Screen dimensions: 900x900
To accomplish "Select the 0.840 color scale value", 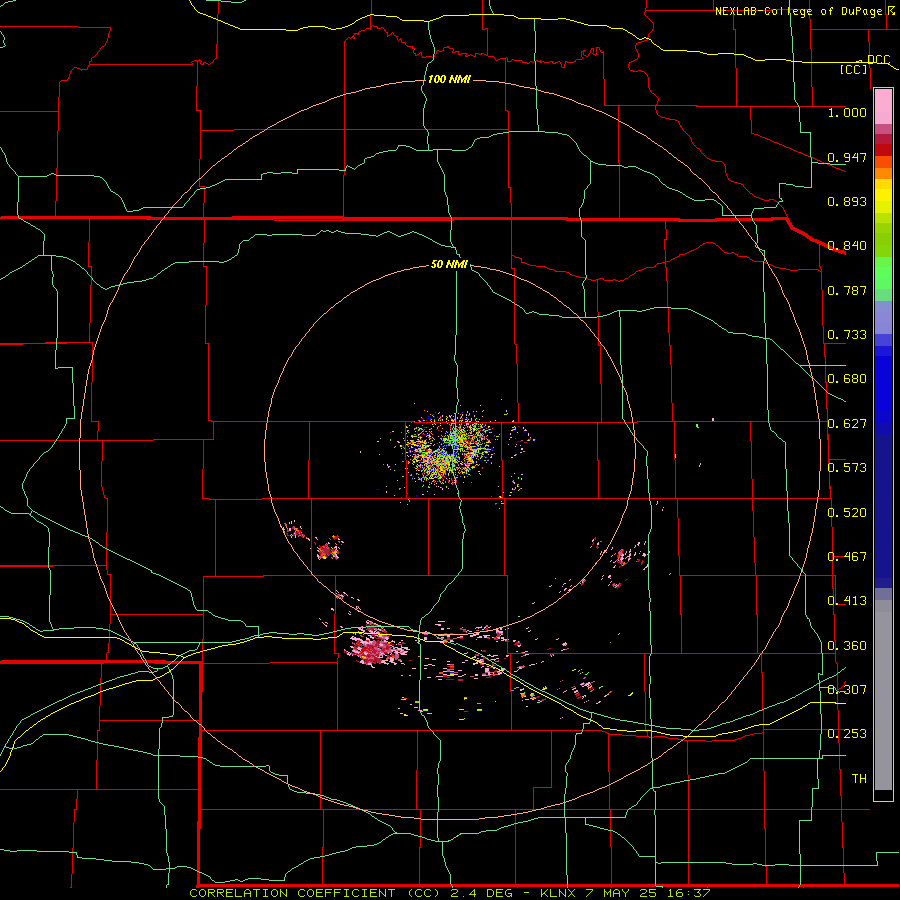I will (x=847, y=246).
